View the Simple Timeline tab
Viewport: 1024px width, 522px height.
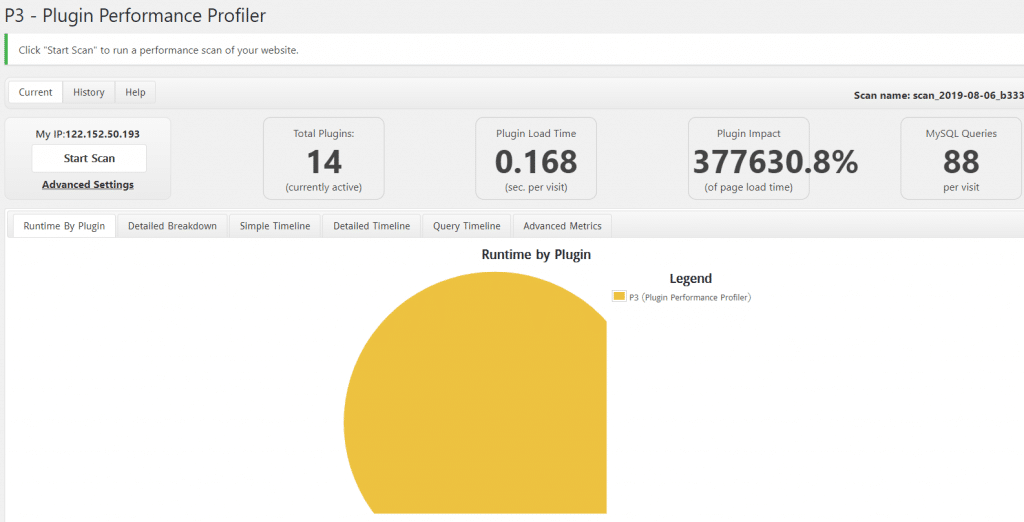pyautogui.click(x=275, y=226)
